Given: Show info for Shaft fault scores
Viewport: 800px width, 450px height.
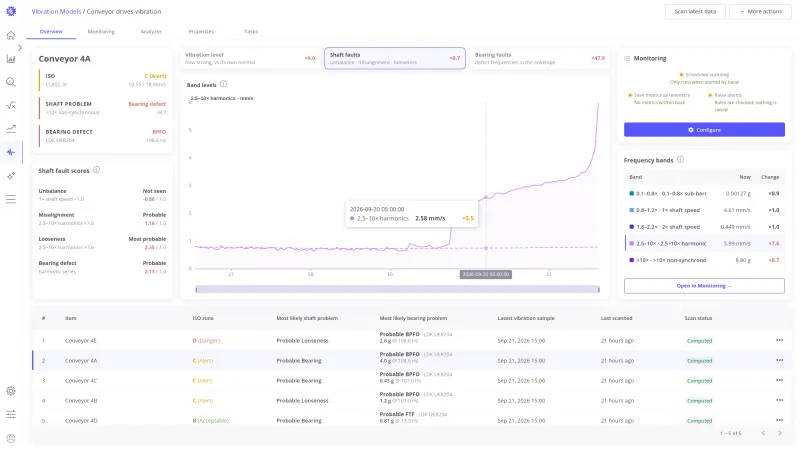Looking at the screenshot, I should 96,170.
